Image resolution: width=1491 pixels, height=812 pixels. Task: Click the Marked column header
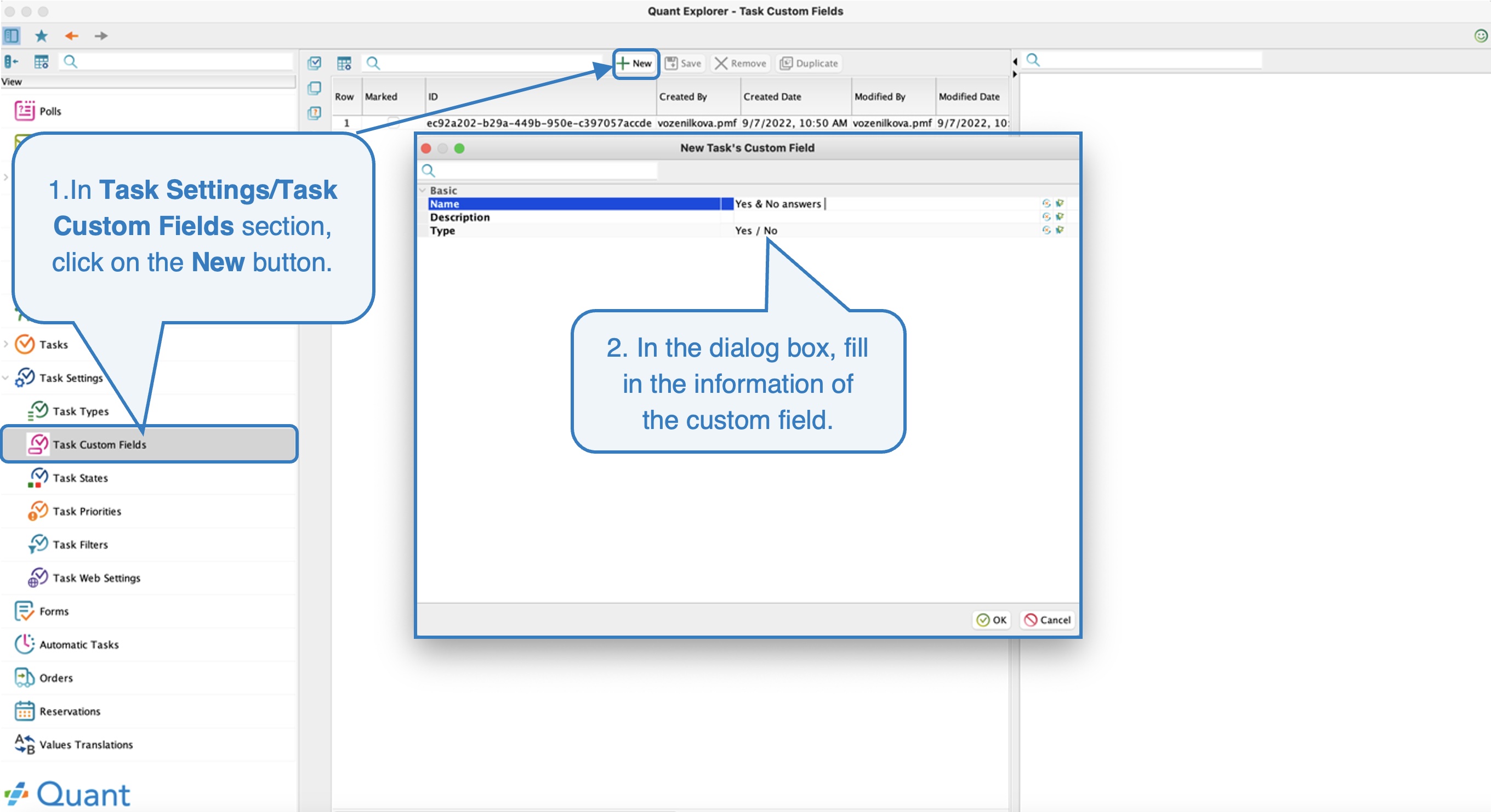393,96
